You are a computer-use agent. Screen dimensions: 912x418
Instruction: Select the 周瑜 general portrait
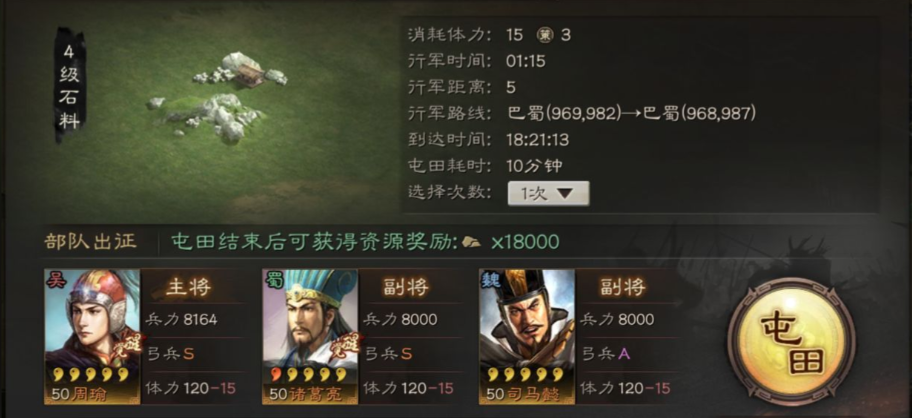pyautogui.click(x=92, y=337)
